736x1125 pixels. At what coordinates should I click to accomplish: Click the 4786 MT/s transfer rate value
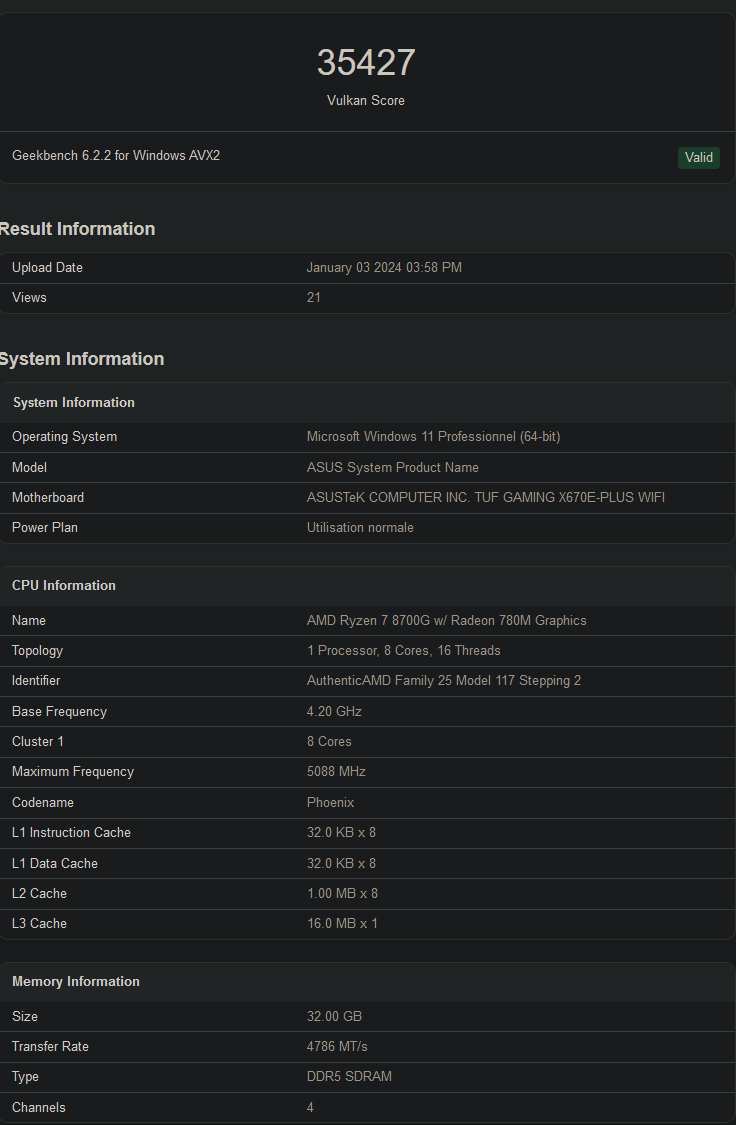click(x=337, y=1047)
